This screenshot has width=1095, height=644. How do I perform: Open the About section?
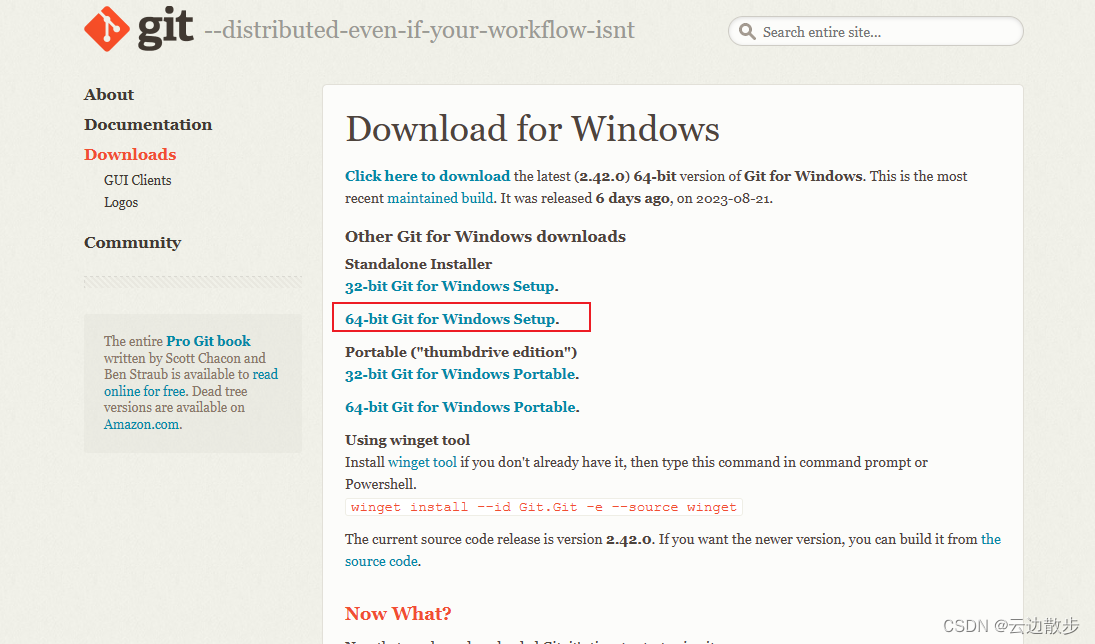[109, 94]
